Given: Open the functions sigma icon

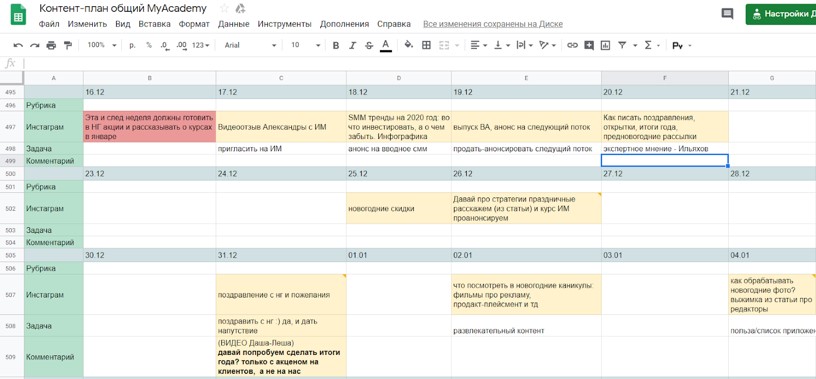Looking at the screenshot, I should 648,45.
